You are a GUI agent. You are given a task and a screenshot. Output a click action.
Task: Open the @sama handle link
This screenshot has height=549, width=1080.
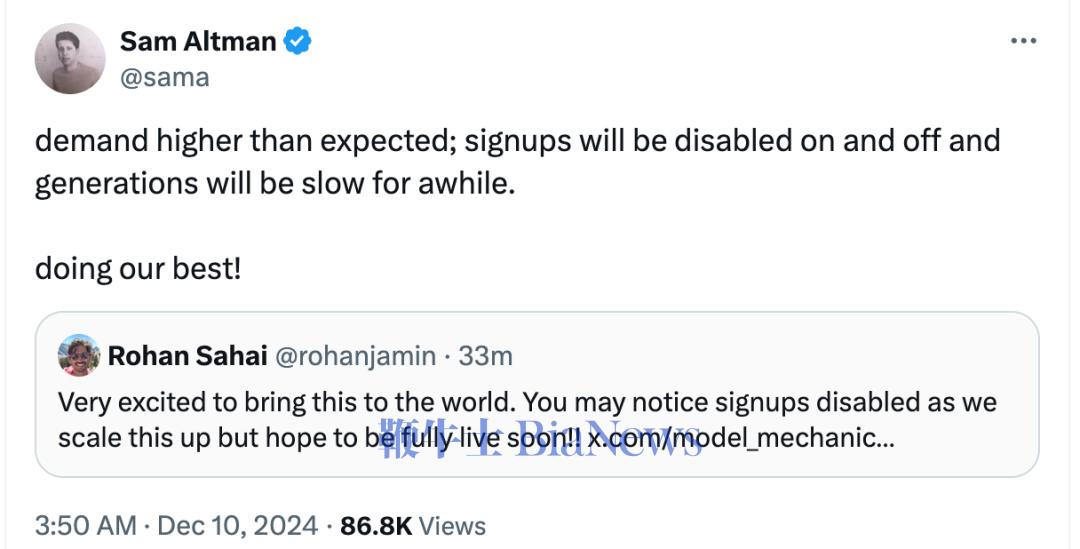(x=164, y=77)
